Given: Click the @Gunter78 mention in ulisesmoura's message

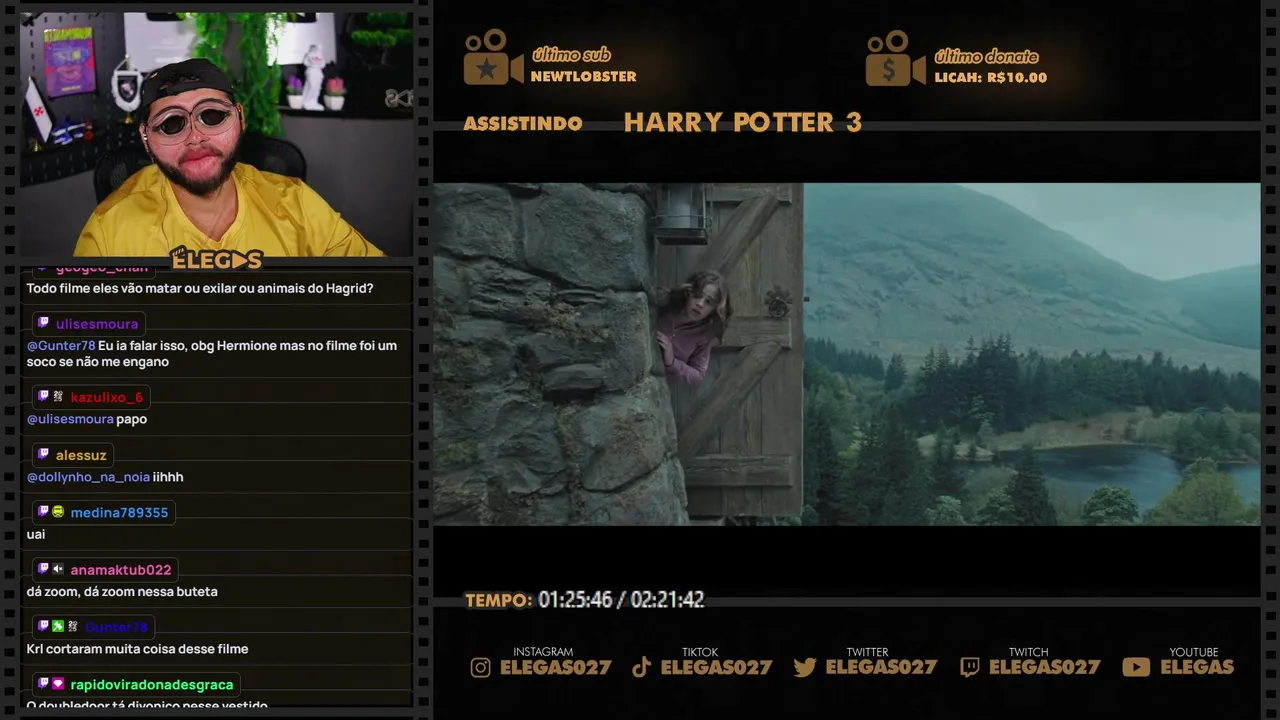Looking at the screenshot, I should pyautogui.click(x=61, y=346).
